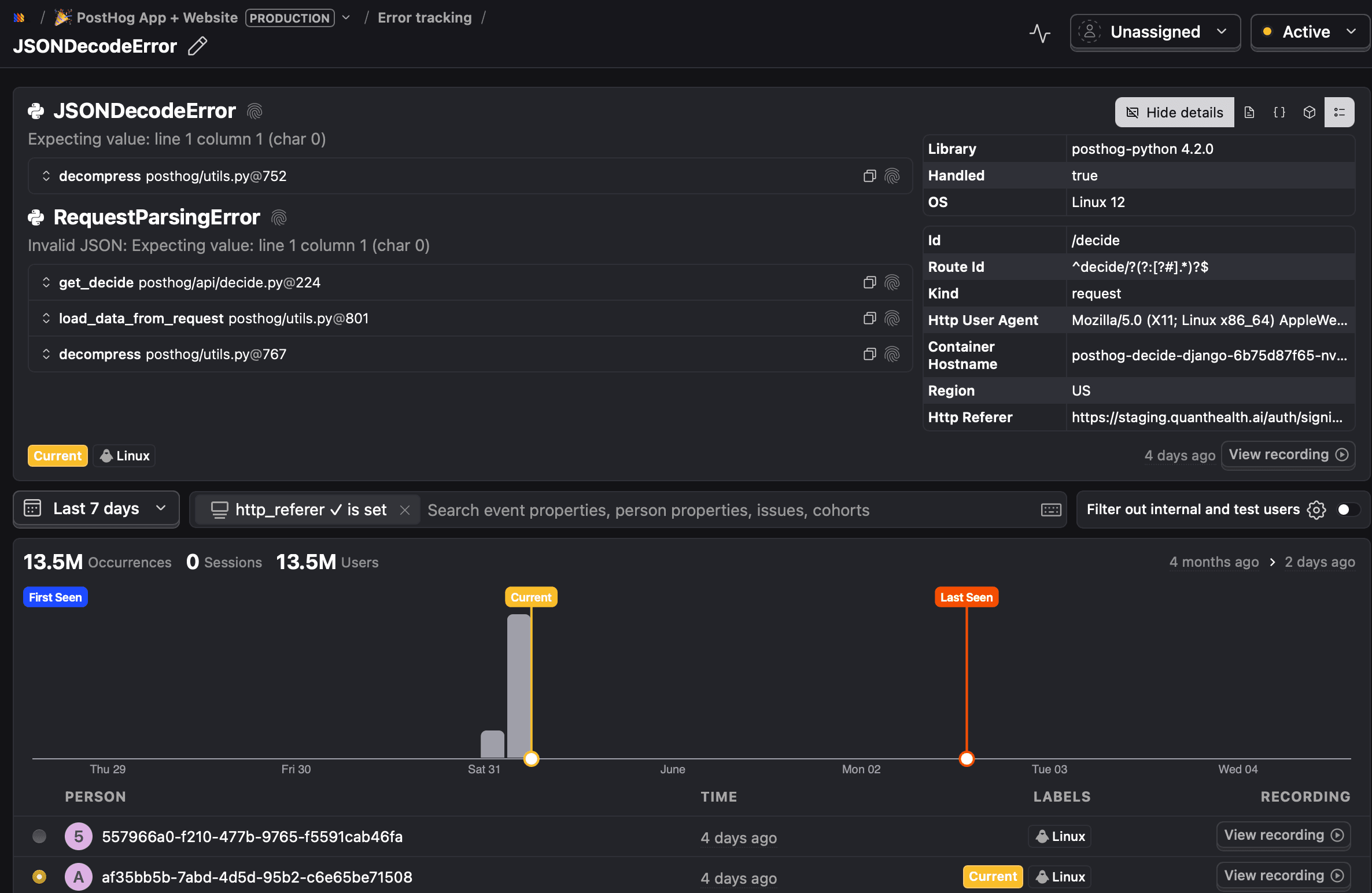Open the filter settings gear icon
This screenshot has width=1372, height=893.
[x=1316, y=510]
